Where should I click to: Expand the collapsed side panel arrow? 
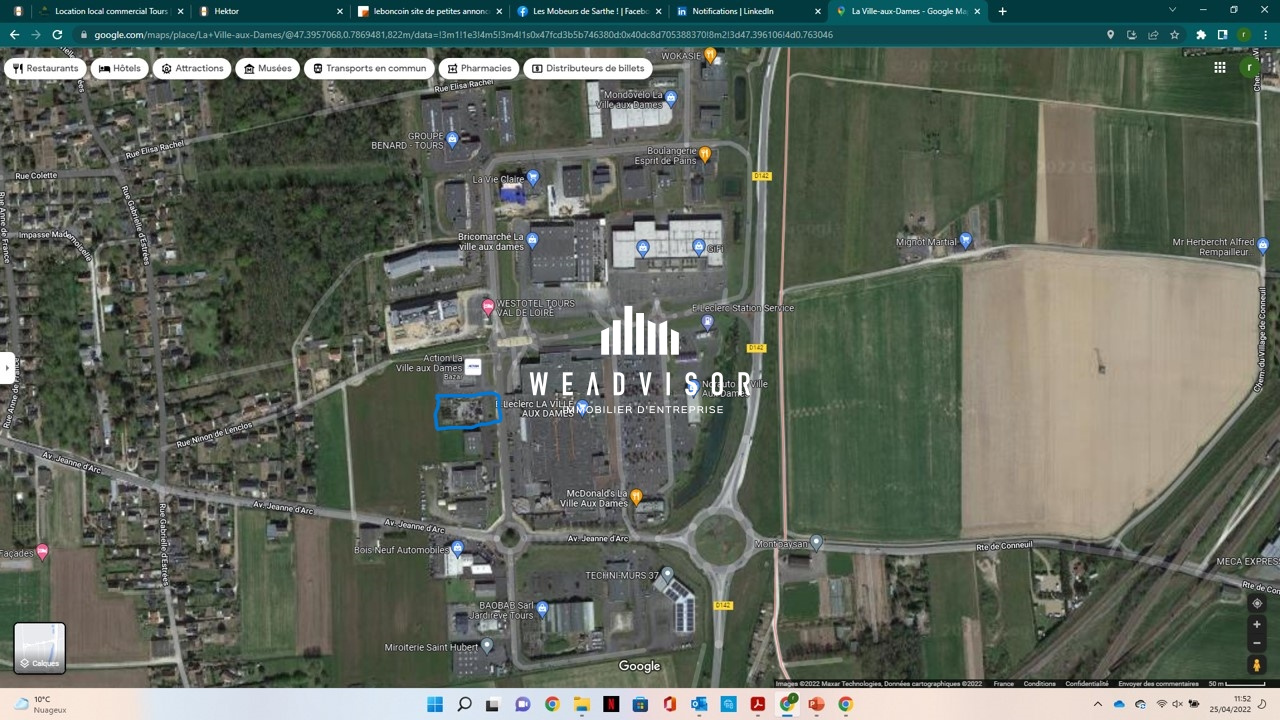[6, 368]
